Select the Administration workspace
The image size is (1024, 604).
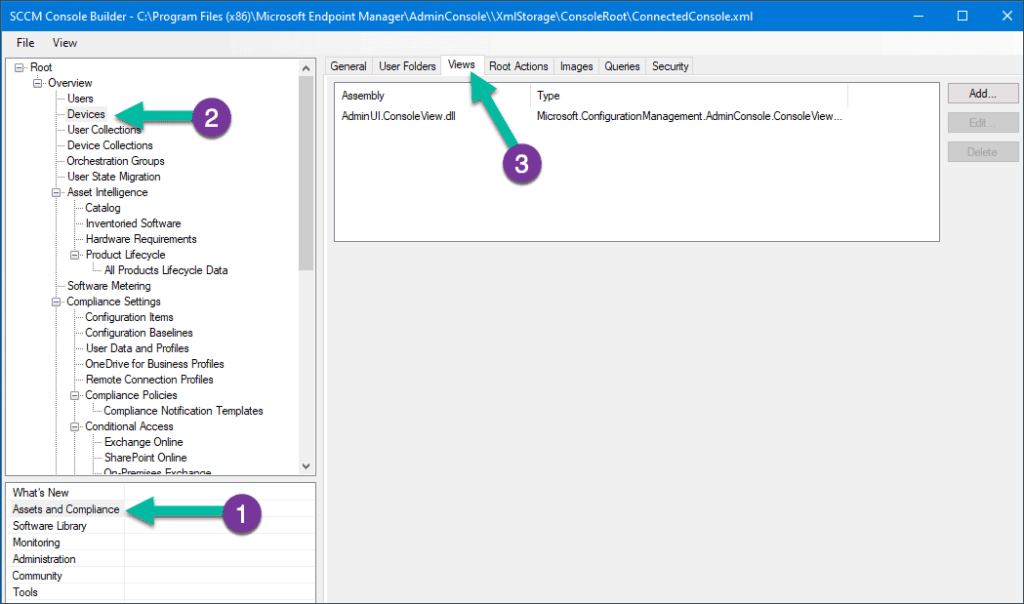click(x=44, y=559)
